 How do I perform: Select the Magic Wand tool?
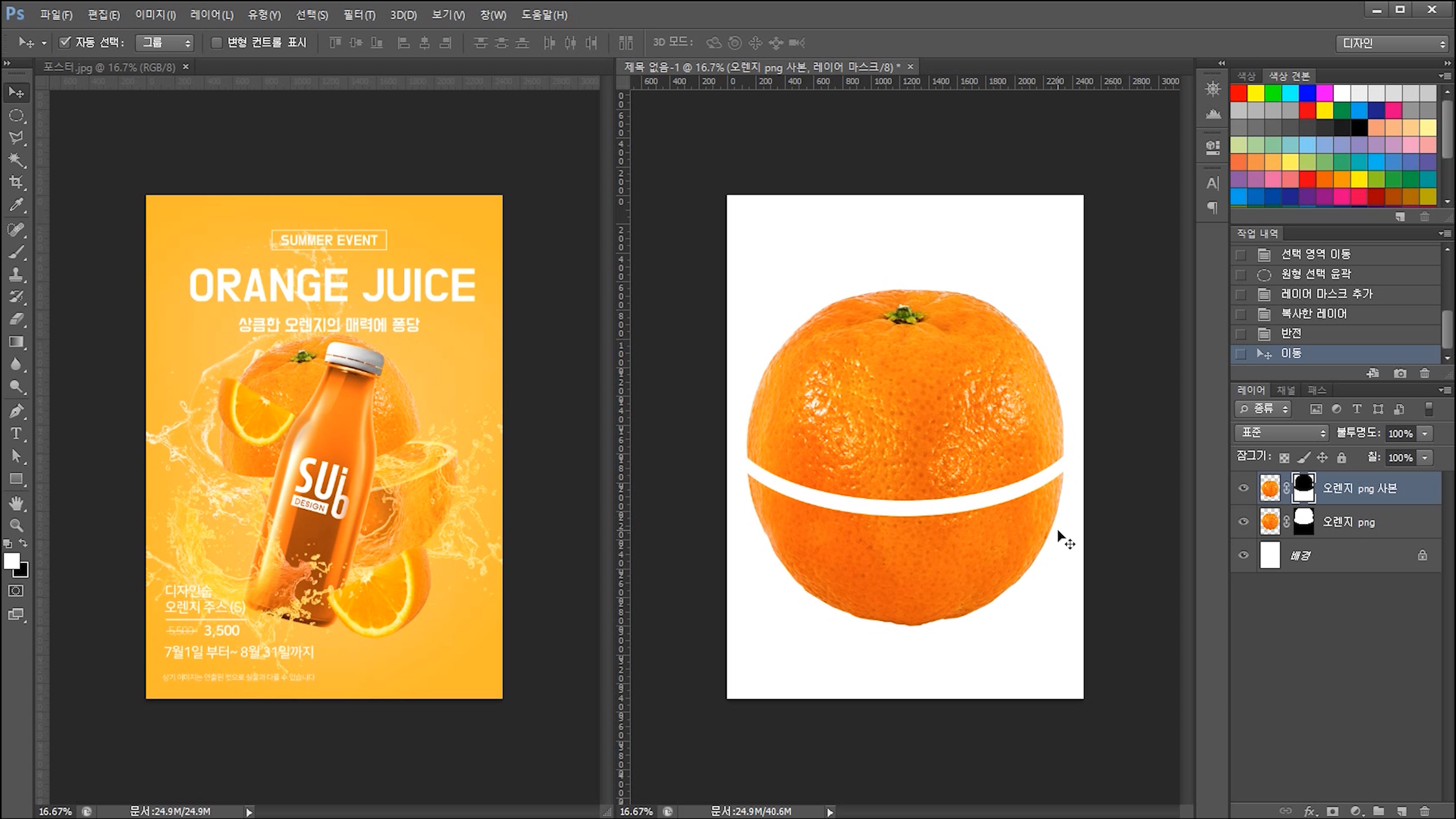pos(16,160)
